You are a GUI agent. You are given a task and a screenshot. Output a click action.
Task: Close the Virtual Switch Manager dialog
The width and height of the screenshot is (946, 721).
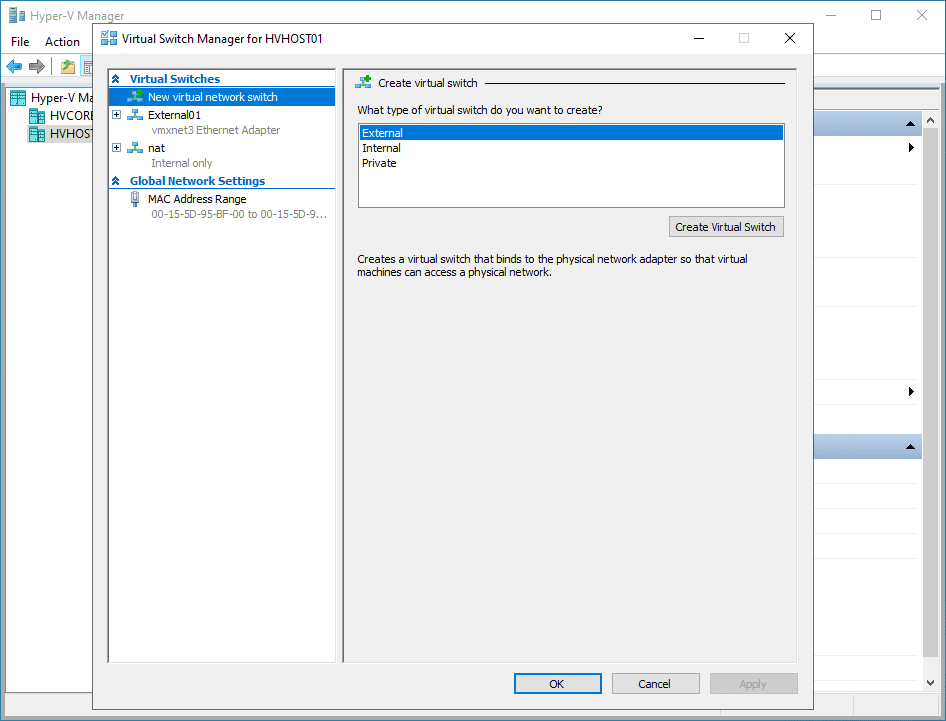[x=790, y=38]
